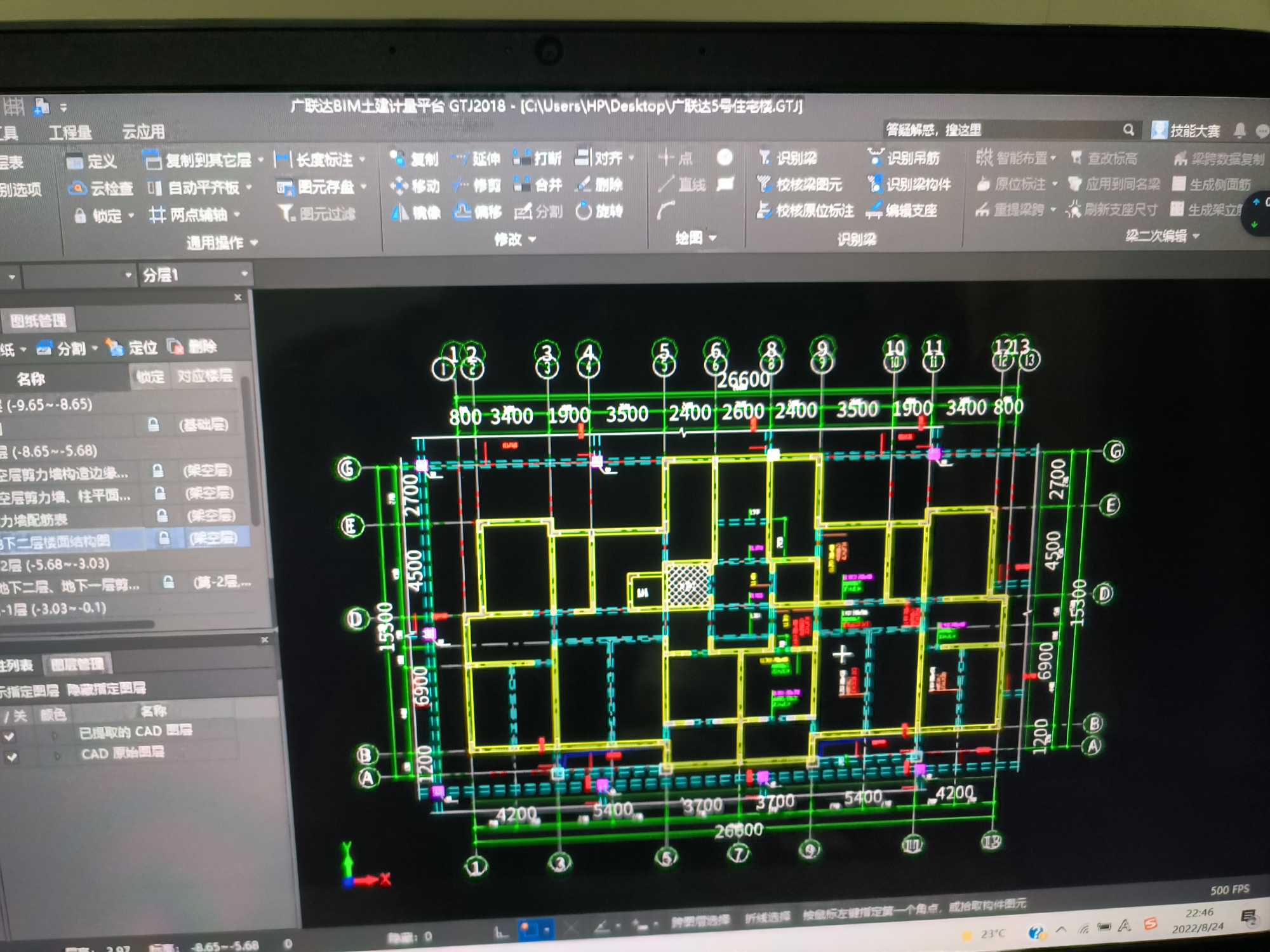The width and height of the screenshot is (1270, 952).
Task: Click the 校核梁图元 tool
Action: (x=799, y=185)
